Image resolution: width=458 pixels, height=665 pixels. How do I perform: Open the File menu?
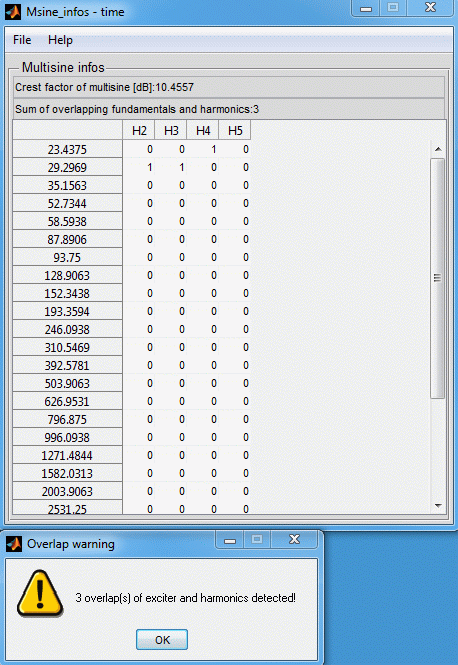point(22,40)
